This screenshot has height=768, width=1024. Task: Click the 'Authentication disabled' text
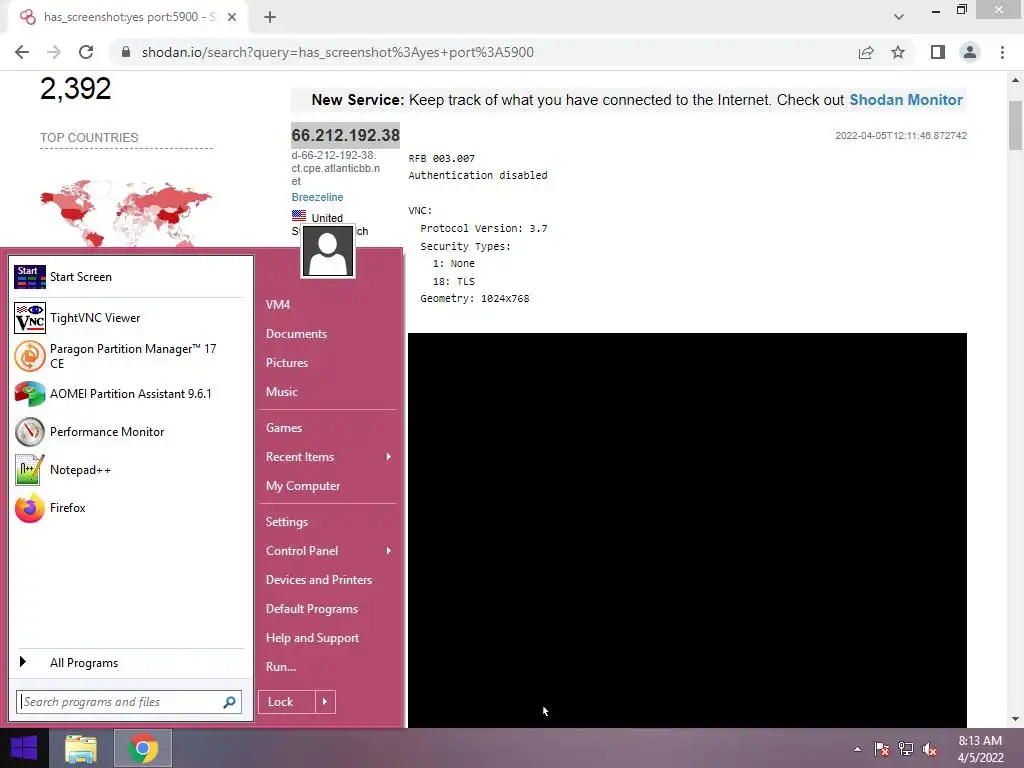click(478, 176)
